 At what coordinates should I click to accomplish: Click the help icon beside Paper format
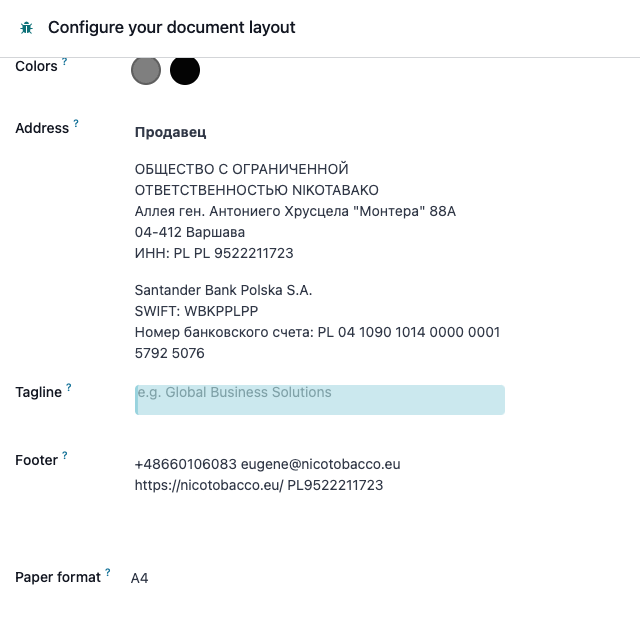[108, 572]
